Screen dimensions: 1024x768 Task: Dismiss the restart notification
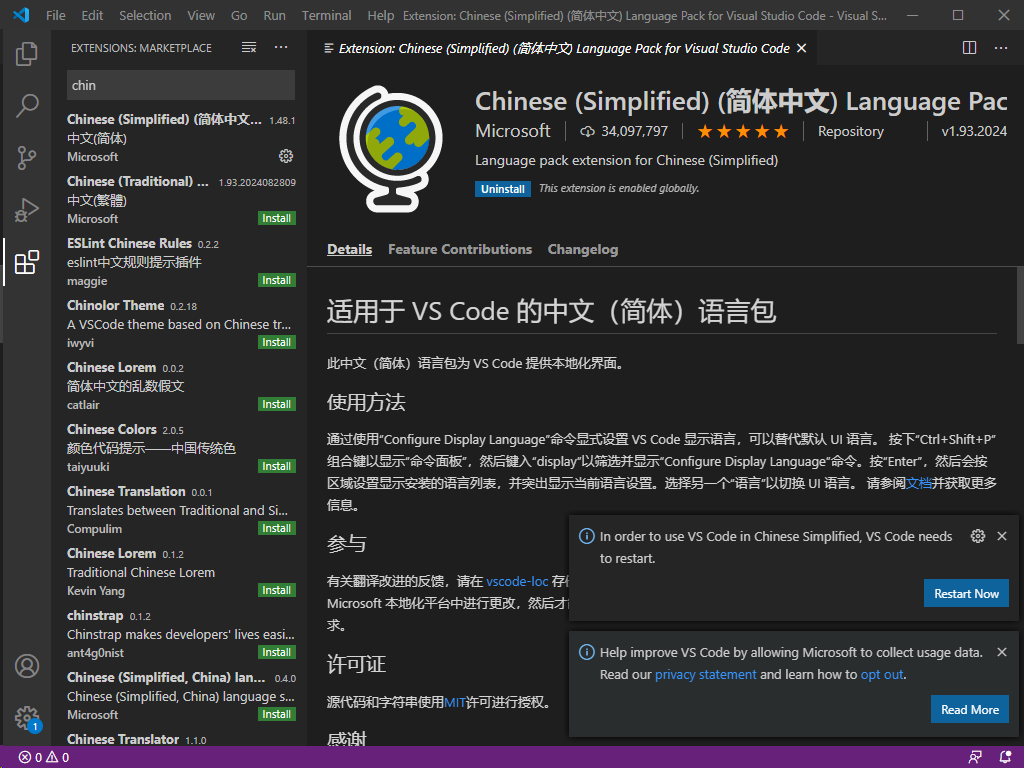point(1002,536)
